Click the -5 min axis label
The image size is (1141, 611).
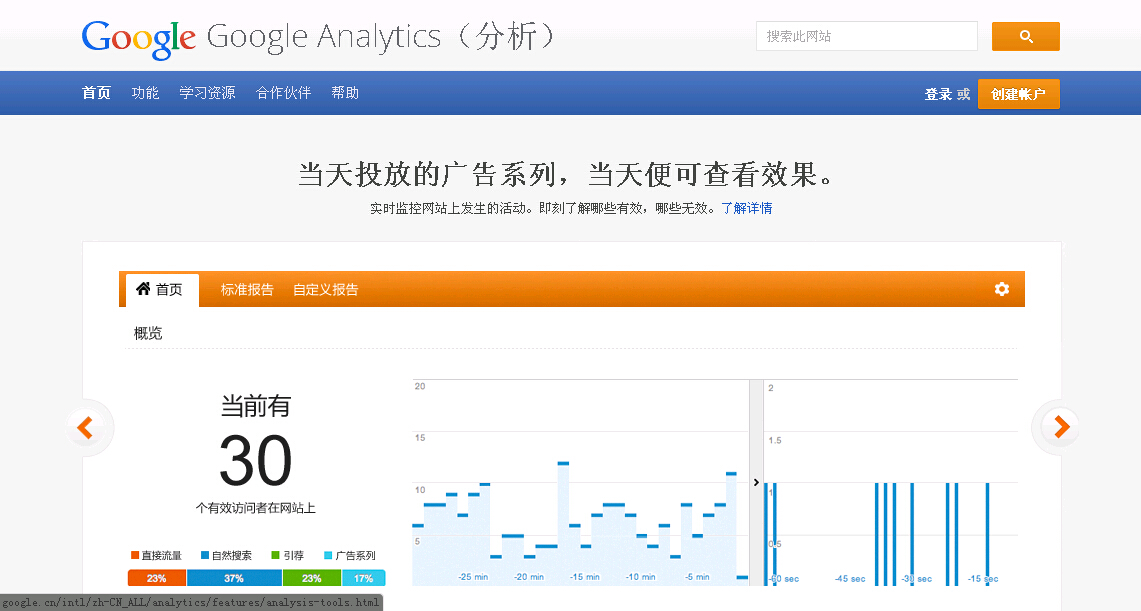coord(697,577)
